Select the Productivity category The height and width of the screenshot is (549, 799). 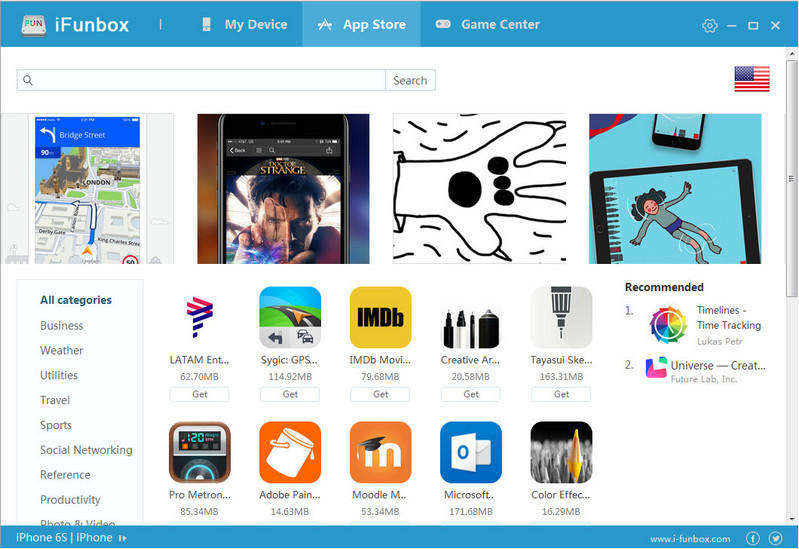click(70, 500)
